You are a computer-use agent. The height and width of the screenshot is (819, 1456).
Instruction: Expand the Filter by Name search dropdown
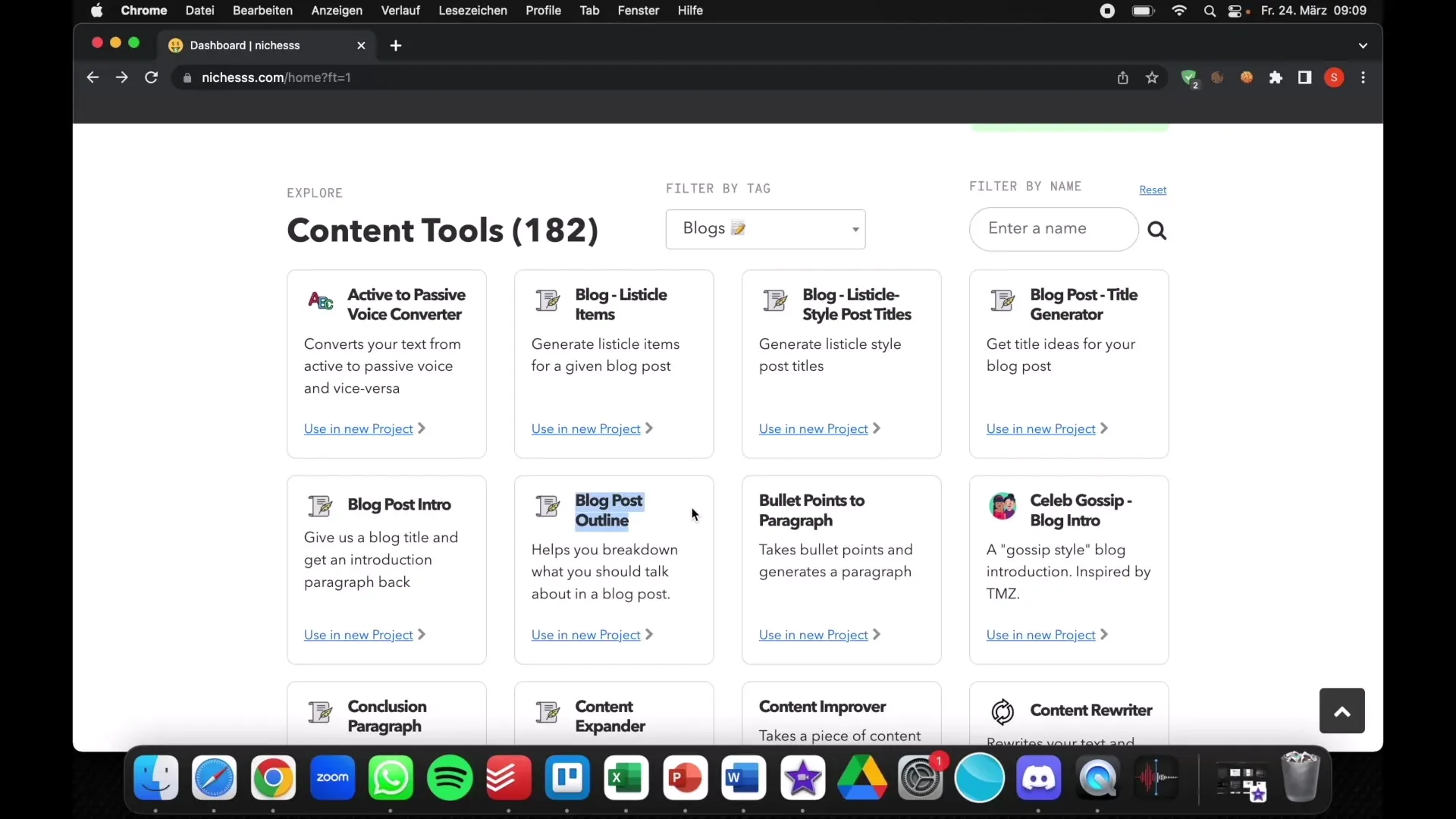(1053, 228)
